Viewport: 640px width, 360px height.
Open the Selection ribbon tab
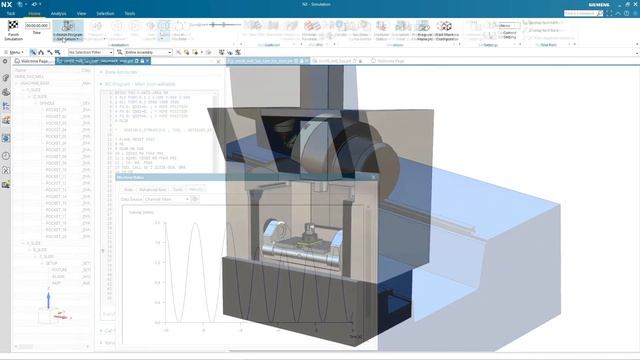(105, 13)
